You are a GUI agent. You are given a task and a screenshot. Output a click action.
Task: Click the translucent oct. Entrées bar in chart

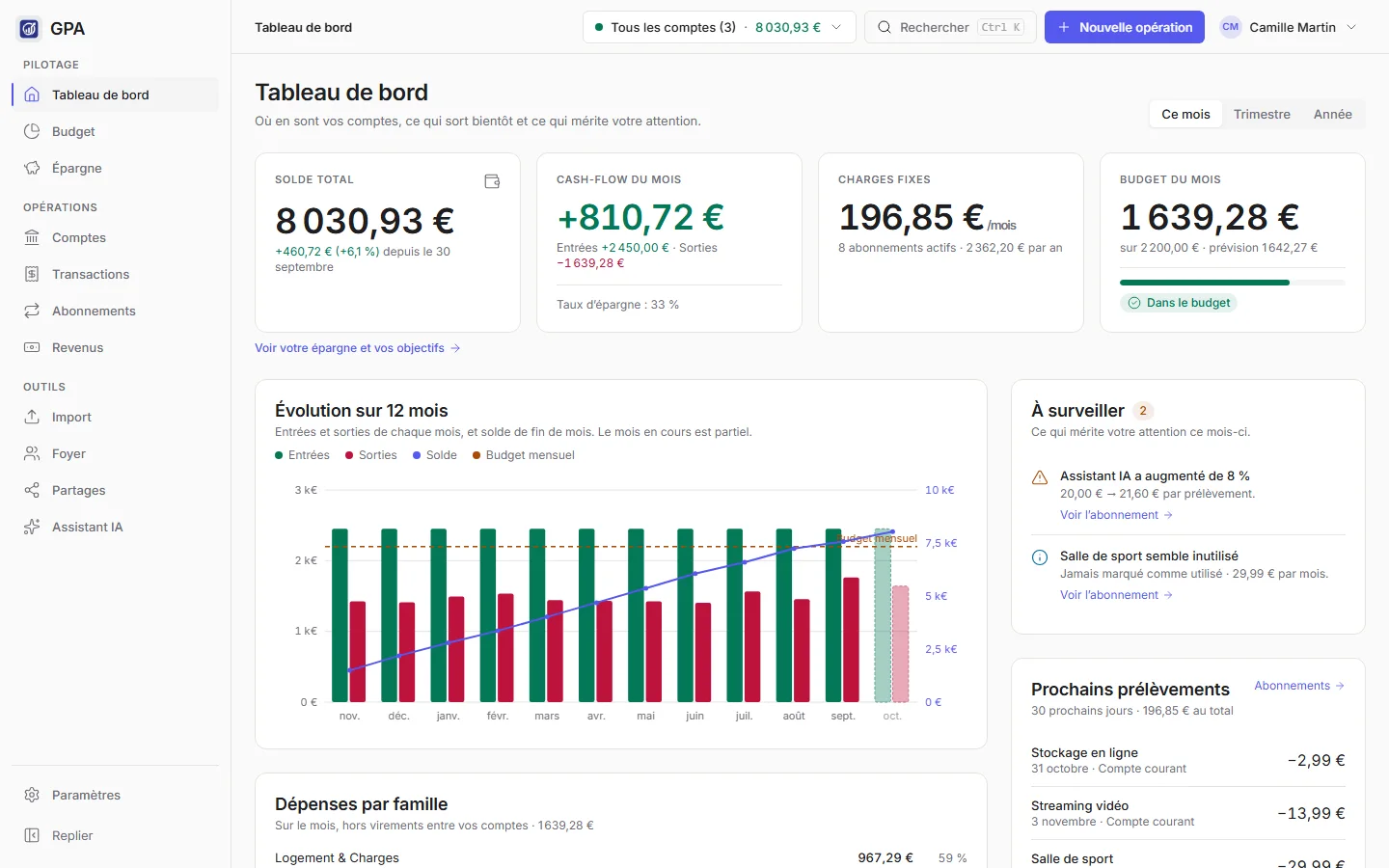pyautogui.click(x=883, y=615)
